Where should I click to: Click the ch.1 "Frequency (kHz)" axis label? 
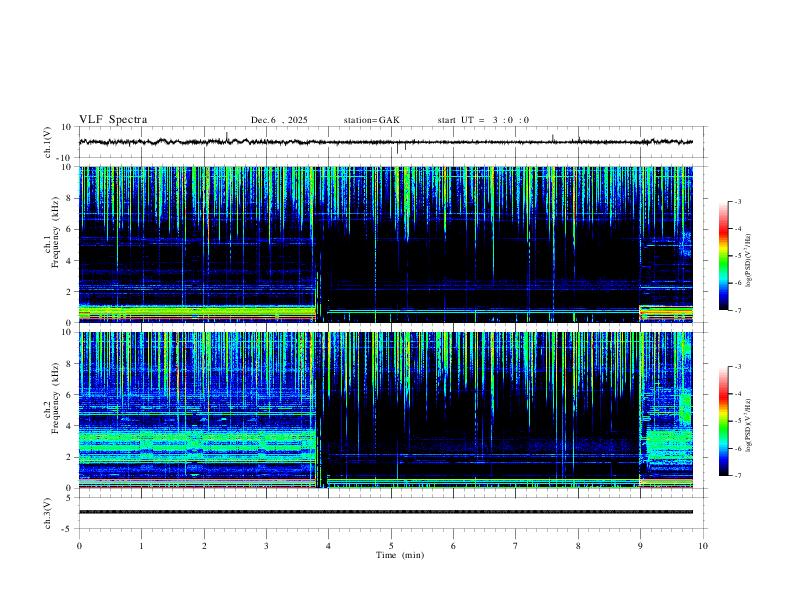[x=55, y=232]
